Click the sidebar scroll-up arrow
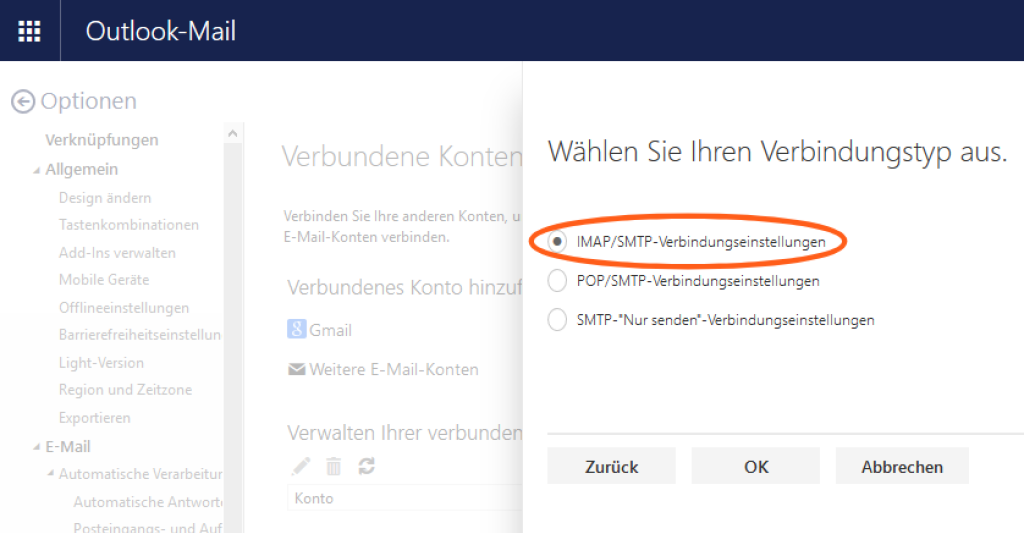The image size is (1024, 533). (232, 134)
